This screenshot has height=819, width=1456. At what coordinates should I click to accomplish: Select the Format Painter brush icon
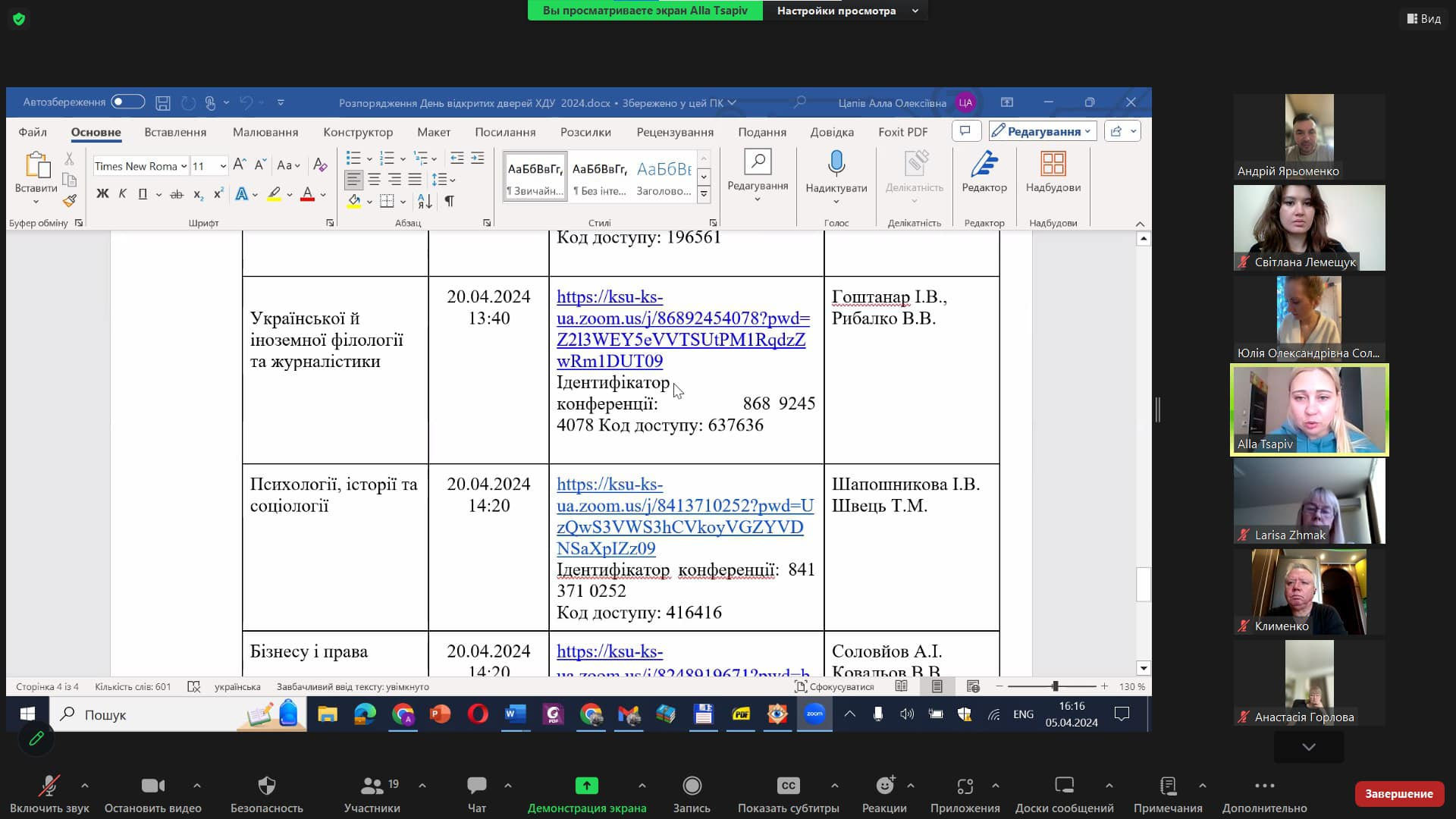(x=69, y=201)
